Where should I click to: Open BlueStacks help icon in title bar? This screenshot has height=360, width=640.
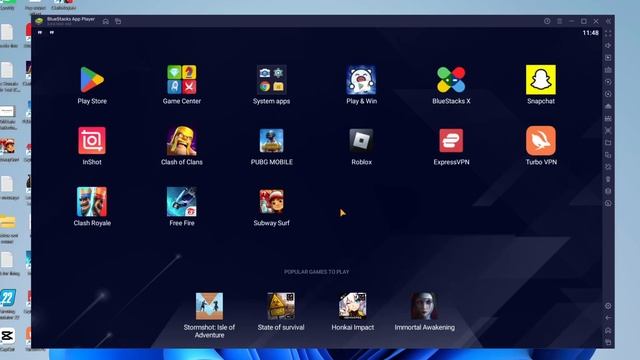547,21
